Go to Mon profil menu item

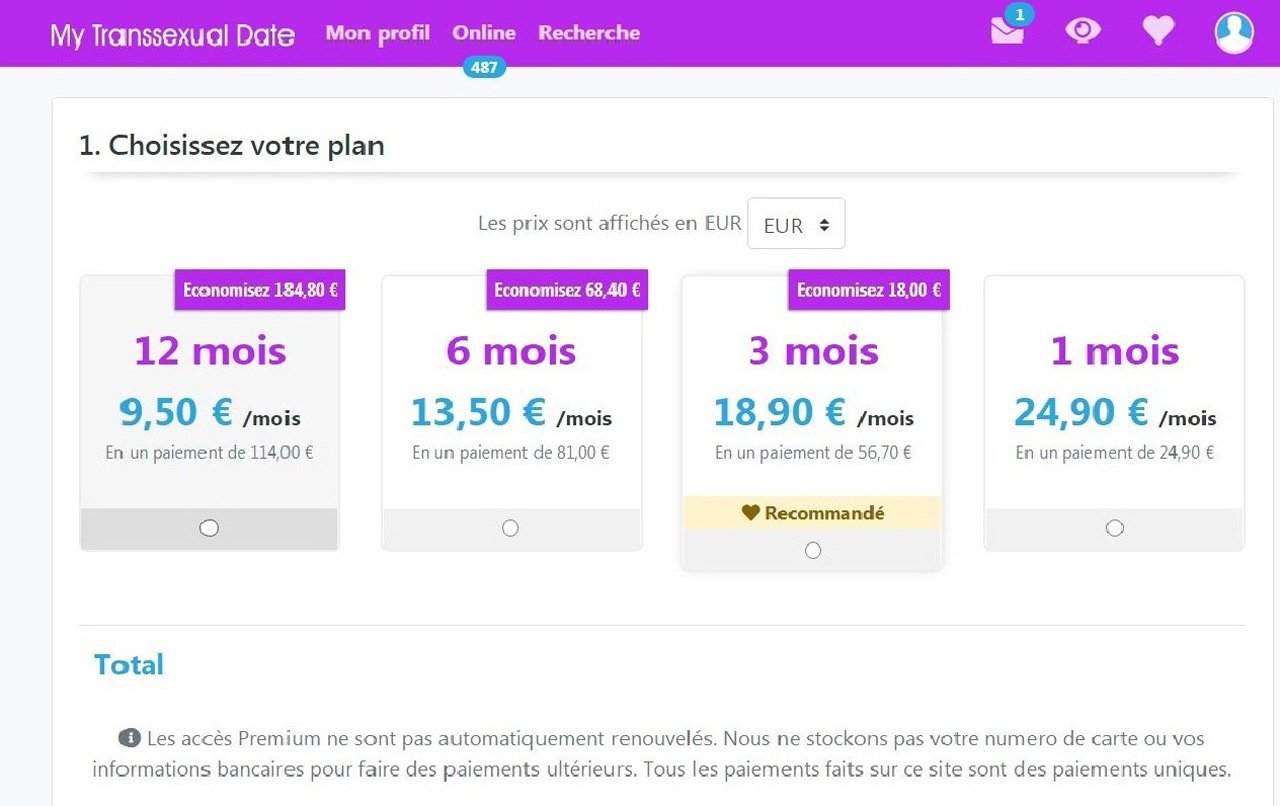click(377, 33)
